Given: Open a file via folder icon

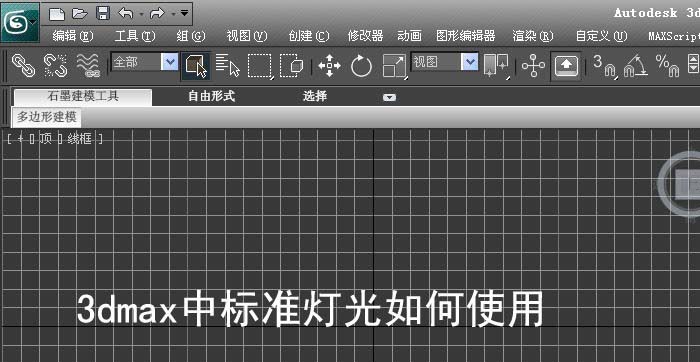Looking at the screenshot, I should coord(80,13).
